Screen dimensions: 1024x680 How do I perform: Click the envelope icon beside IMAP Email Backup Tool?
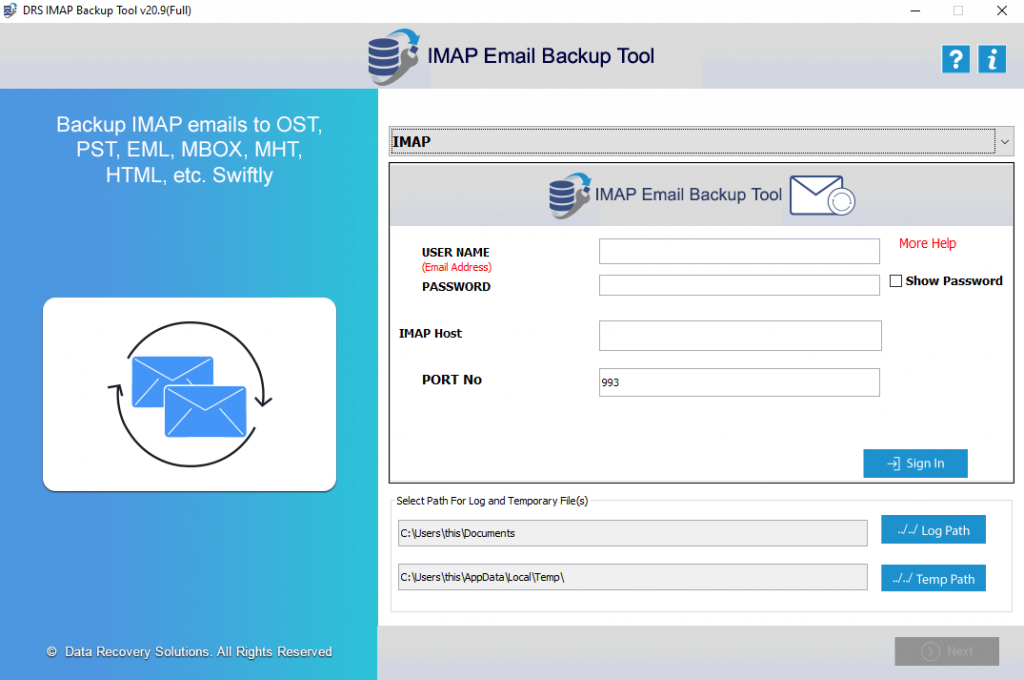822,195
